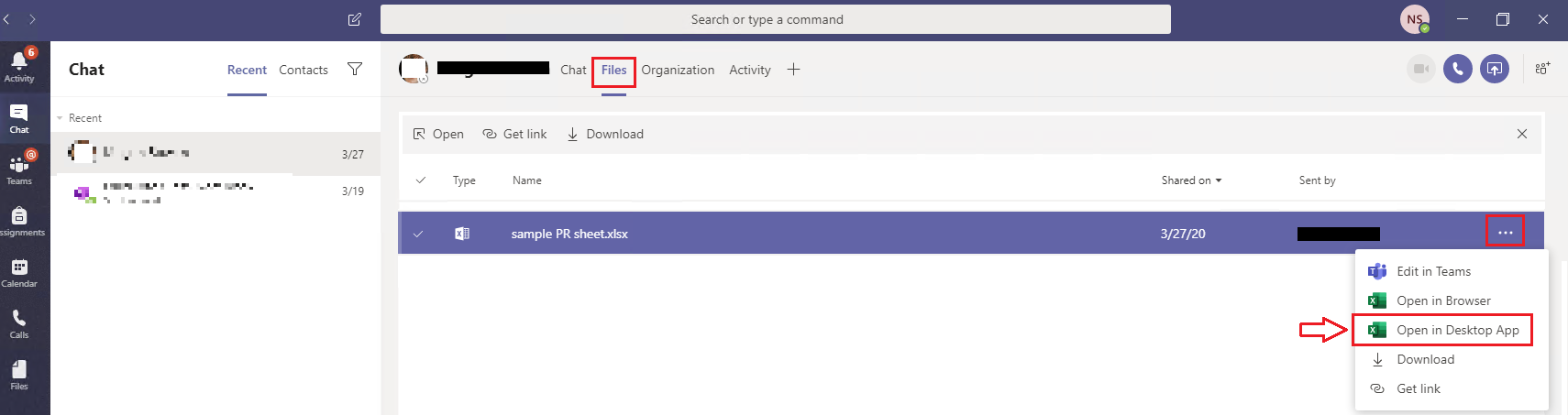Click the back navigation arrow

(x=7, y=19)
